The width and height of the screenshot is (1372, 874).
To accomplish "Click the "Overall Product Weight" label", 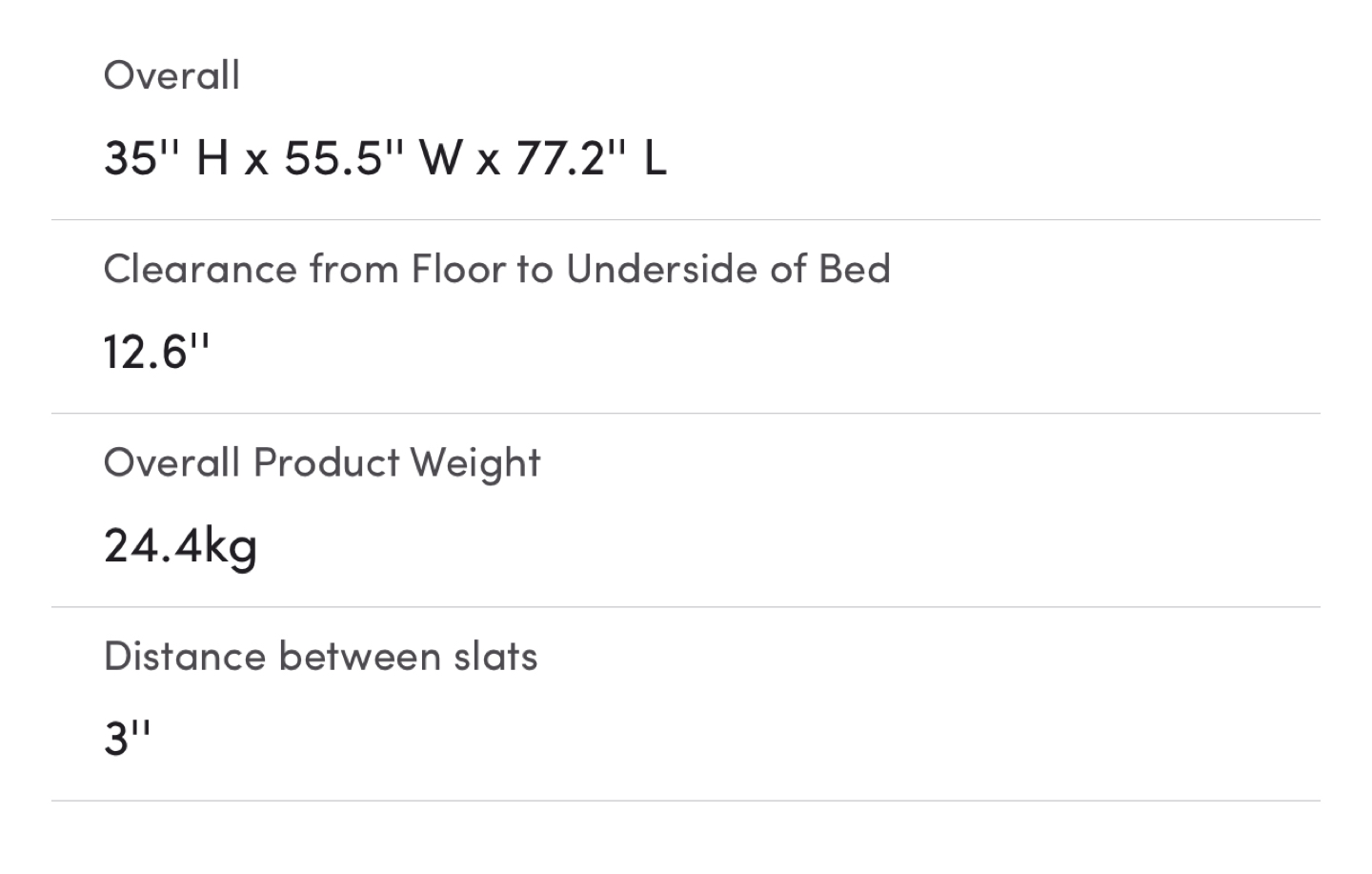I will click(322, 463).
